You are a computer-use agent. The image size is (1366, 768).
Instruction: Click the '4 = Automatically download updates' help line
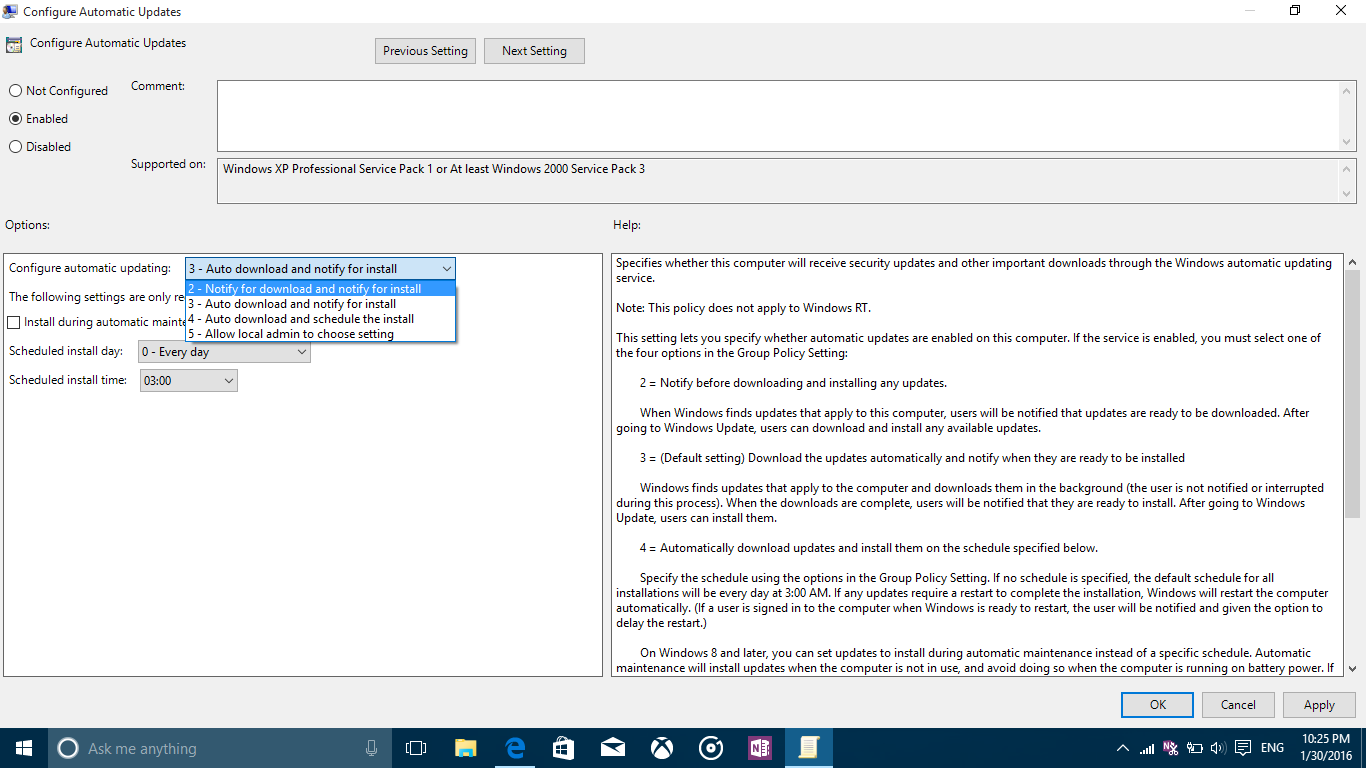click(869, 548)
